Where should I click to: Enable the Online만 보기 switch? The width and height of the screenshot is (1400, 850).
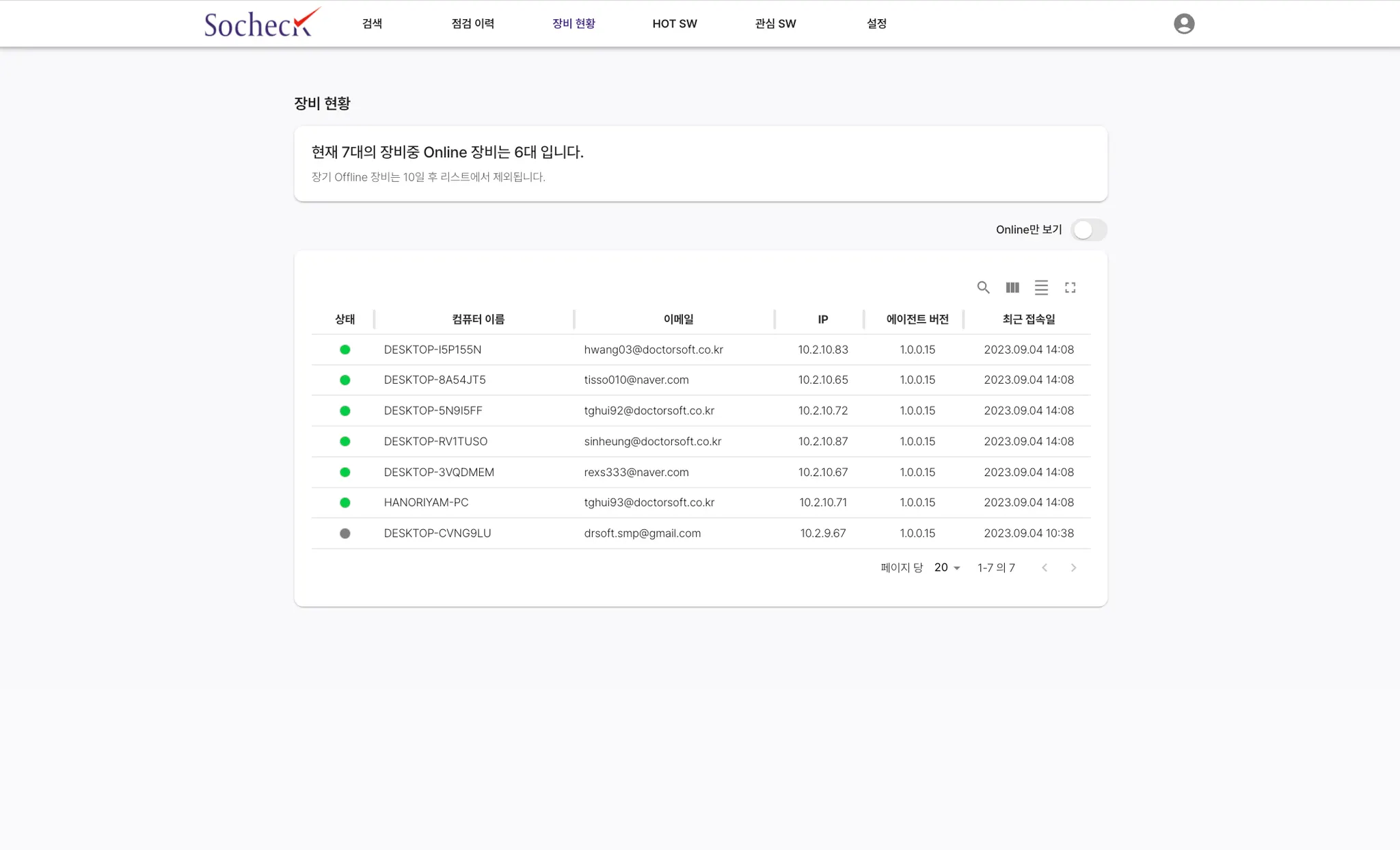[1088, 230]
